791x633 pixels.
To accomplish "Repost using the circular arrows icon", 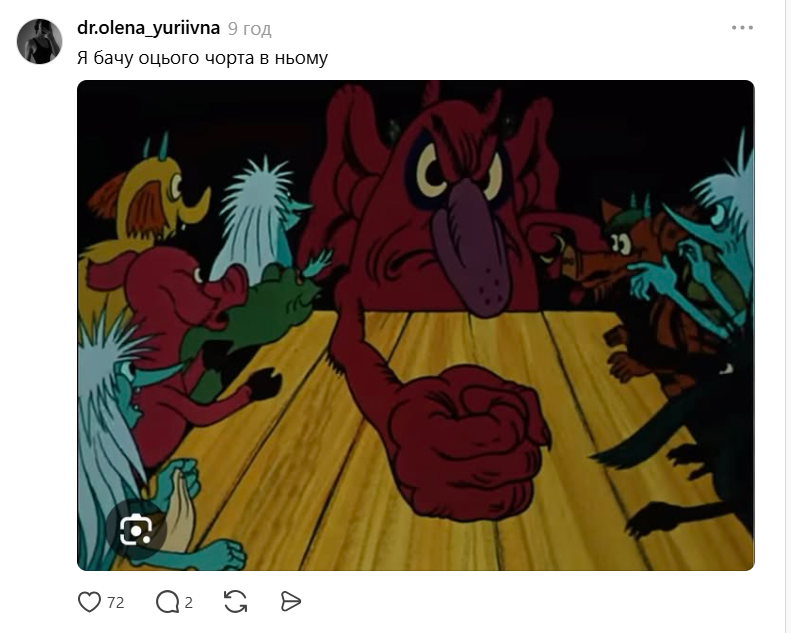I will tap(236, 602).
